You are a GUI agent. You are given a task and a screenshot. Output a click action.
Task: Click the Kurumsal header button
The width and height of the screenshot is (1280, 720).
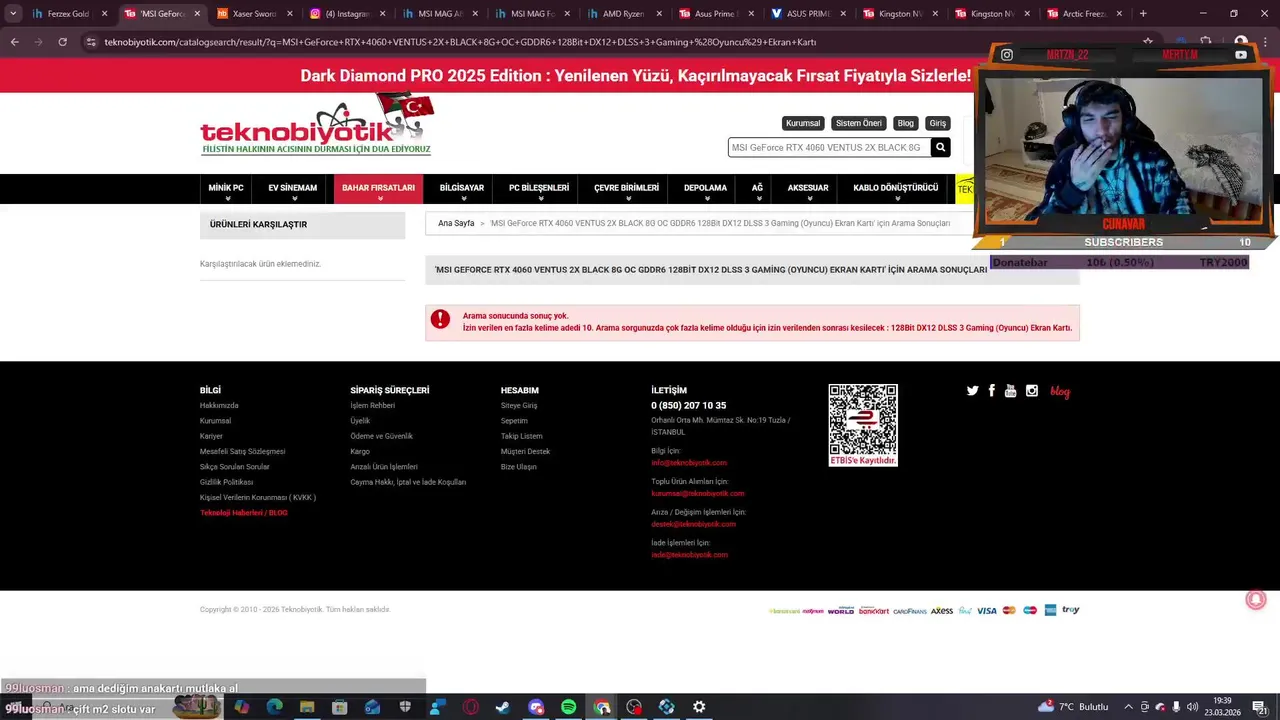click(803, 123)
